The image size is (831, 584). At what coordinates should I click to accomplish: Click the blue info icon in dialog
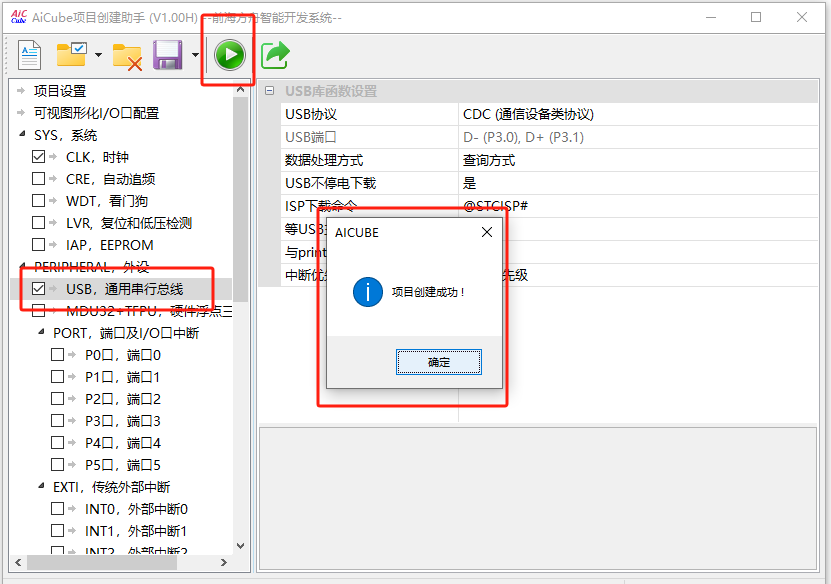point(367,292)
